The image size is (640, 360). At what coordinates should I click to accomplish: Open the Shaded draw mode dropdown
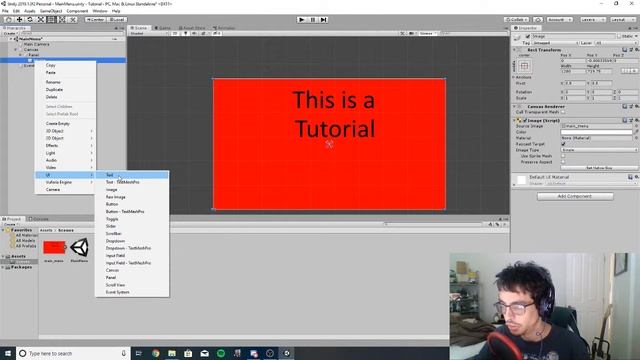(x=149, y=33)
